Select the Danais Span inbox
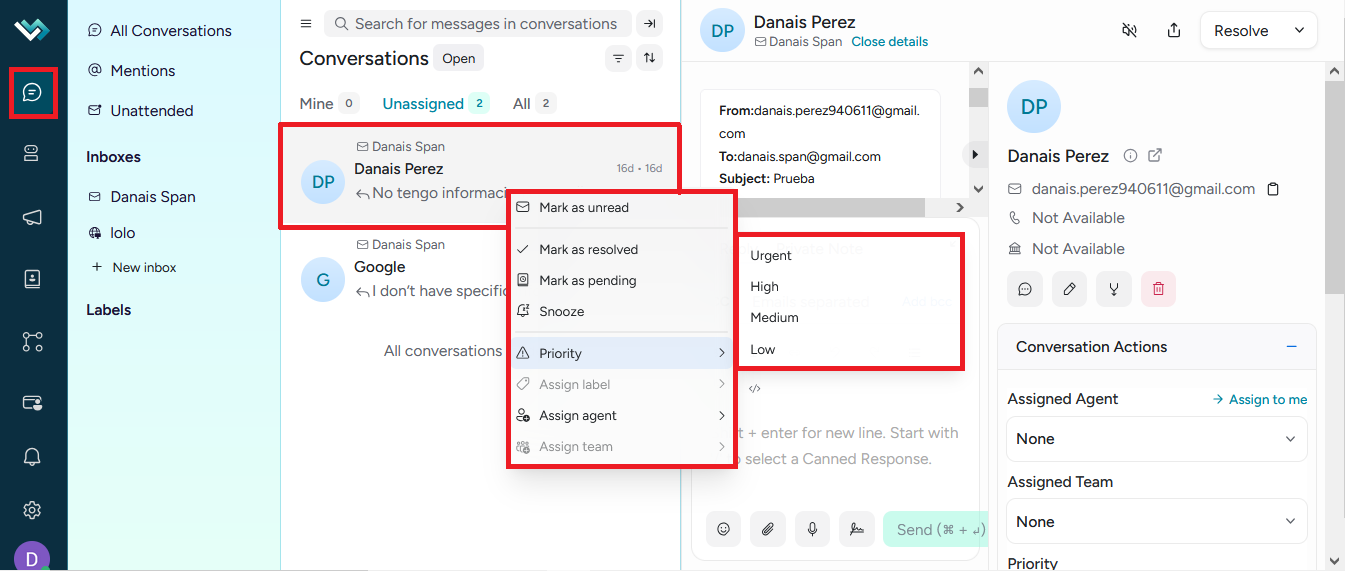The image size is (1363, 571). pos(142,197)
